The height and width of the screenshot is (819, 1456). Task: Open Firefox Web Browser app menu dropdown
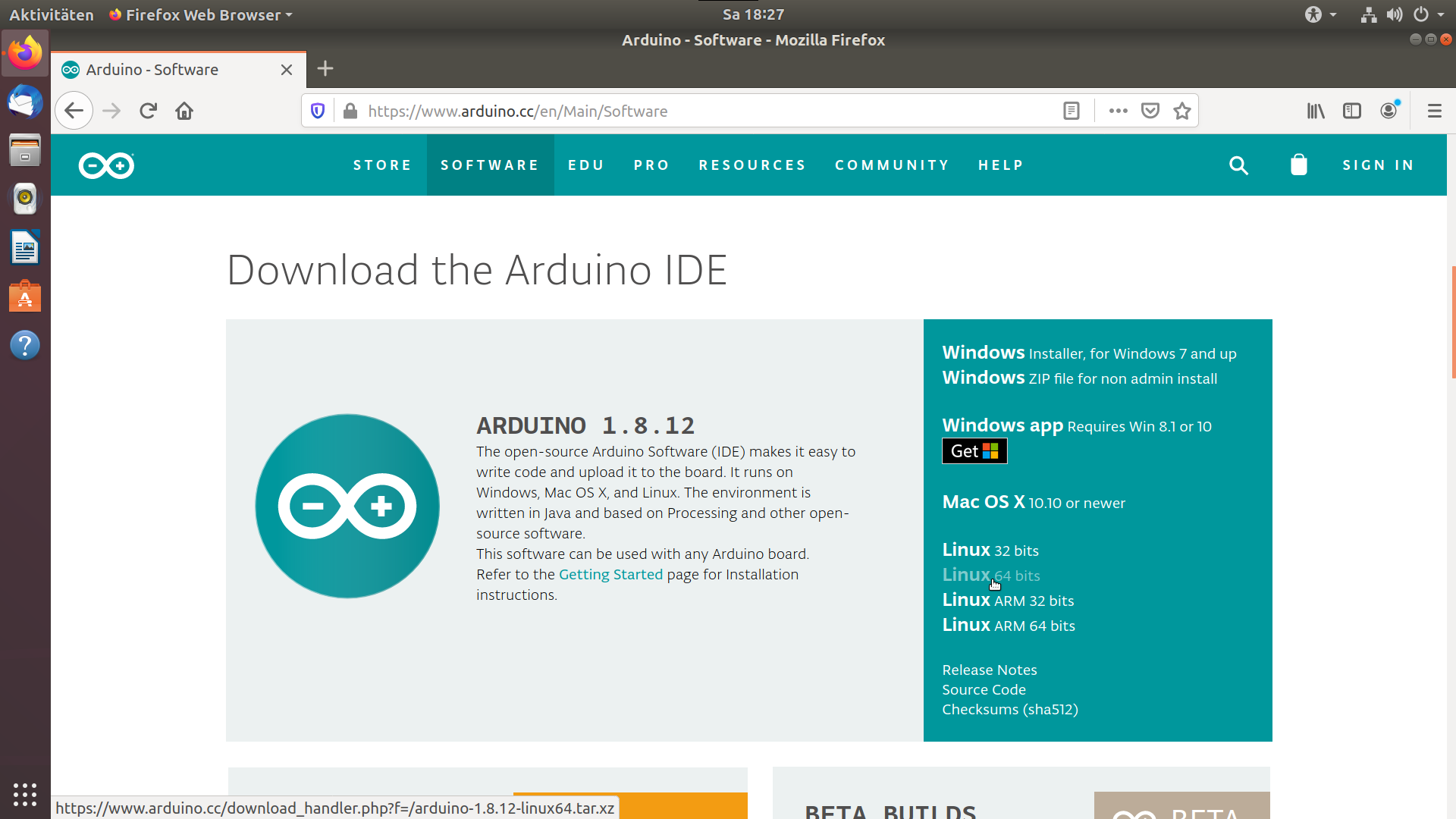[x=200, y=14]
